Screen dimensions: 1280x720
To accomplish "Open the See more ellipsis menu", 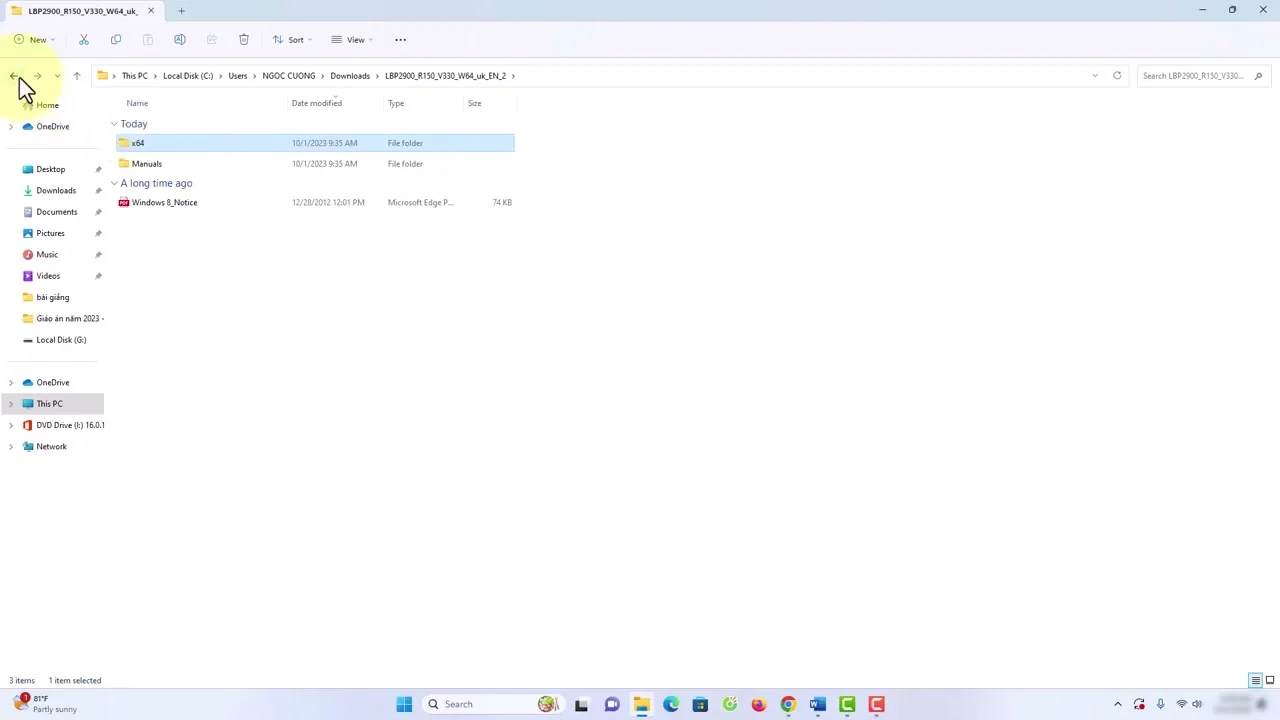I will click(x=400, y=40).
